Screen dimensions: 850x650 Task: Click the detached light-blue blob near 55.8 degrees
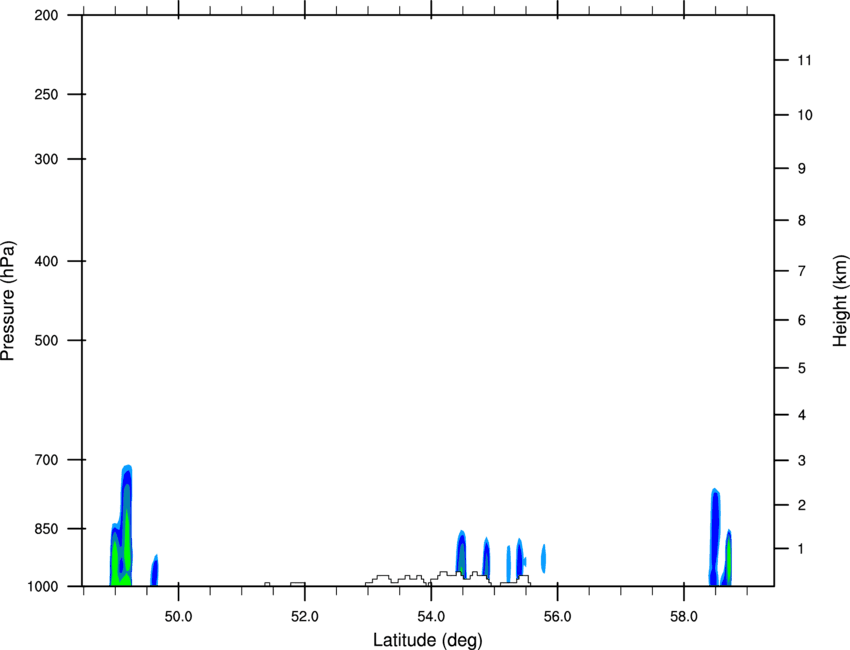tap(543, 558)
